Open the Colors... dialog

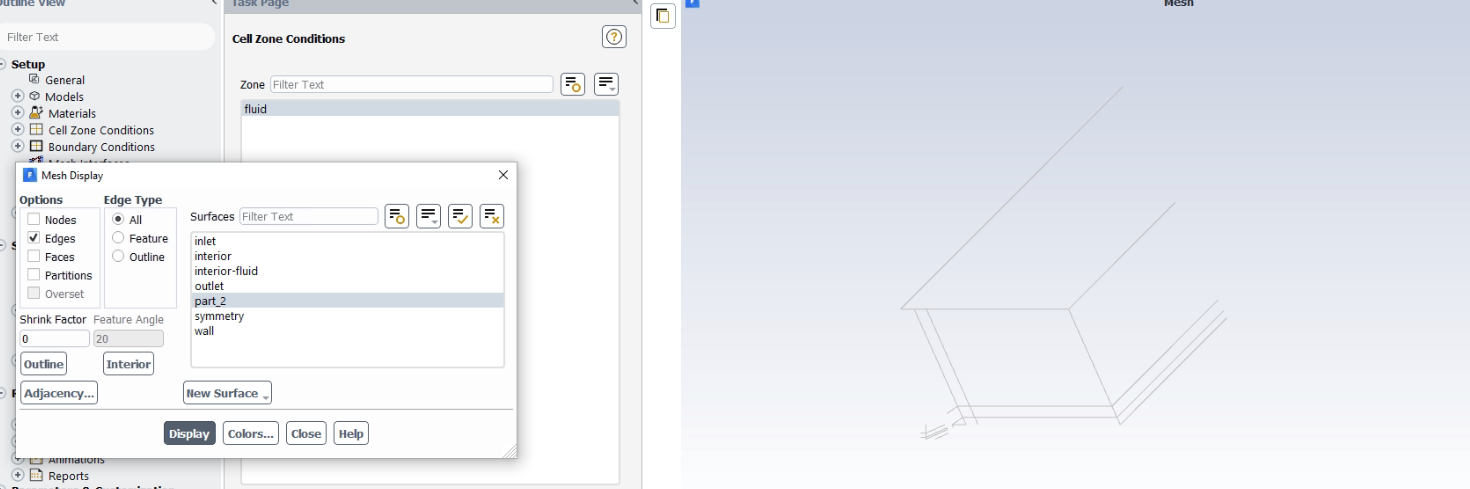(x=250, y=434)
